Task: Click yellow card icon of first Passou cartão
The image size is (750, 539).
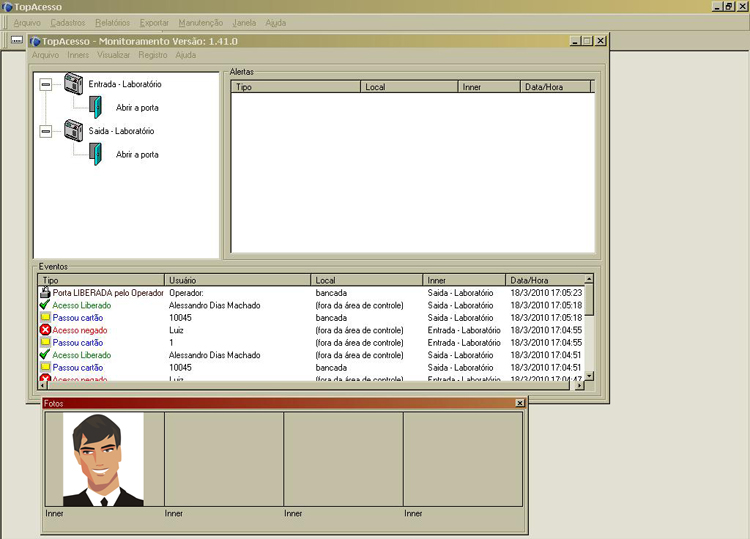Action: pos(45,318)
